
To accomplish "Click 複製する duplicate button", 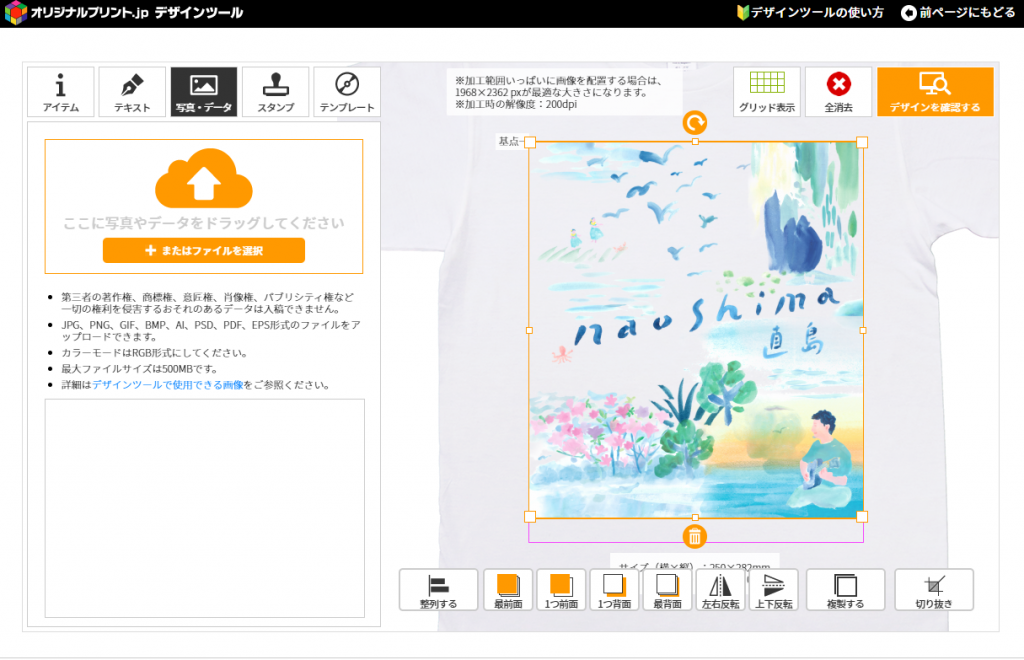I will coord(846,590).
